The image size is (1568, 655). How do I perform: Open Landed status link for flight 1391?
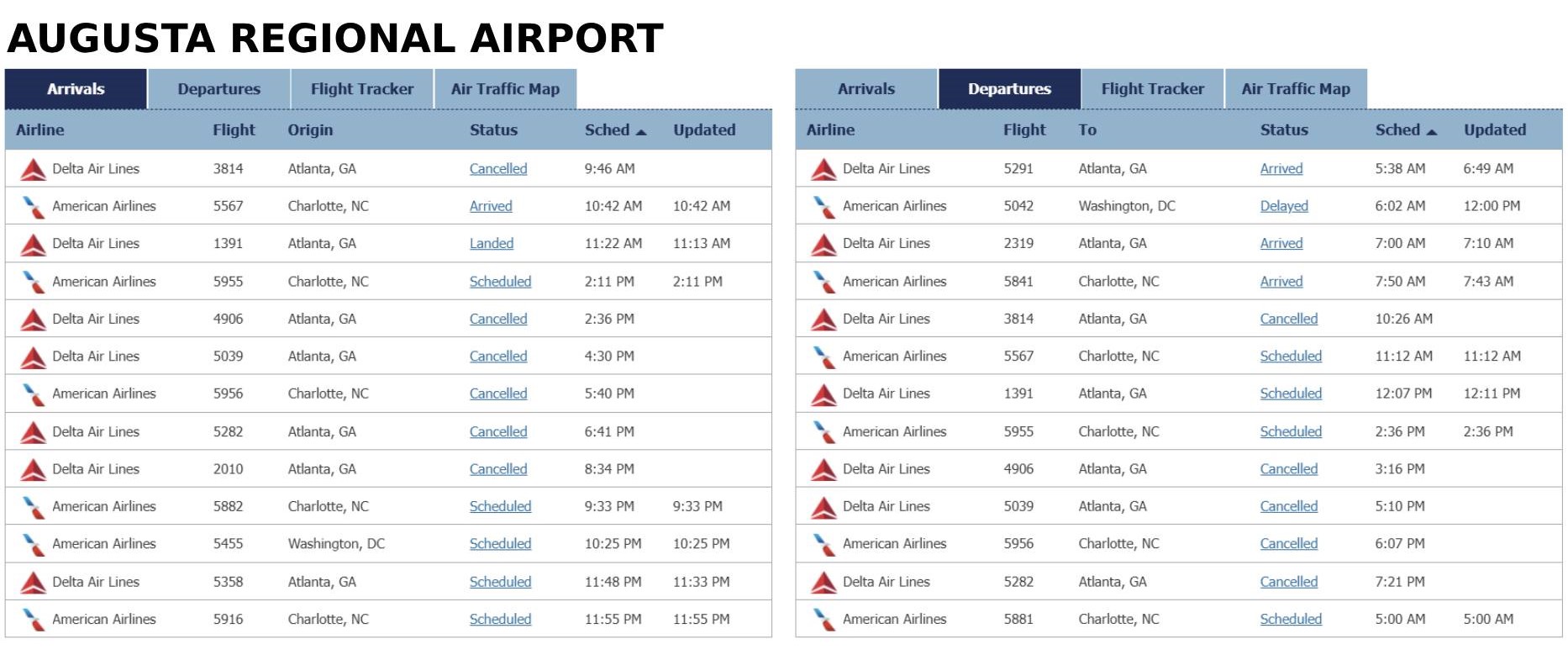point(492,244)
